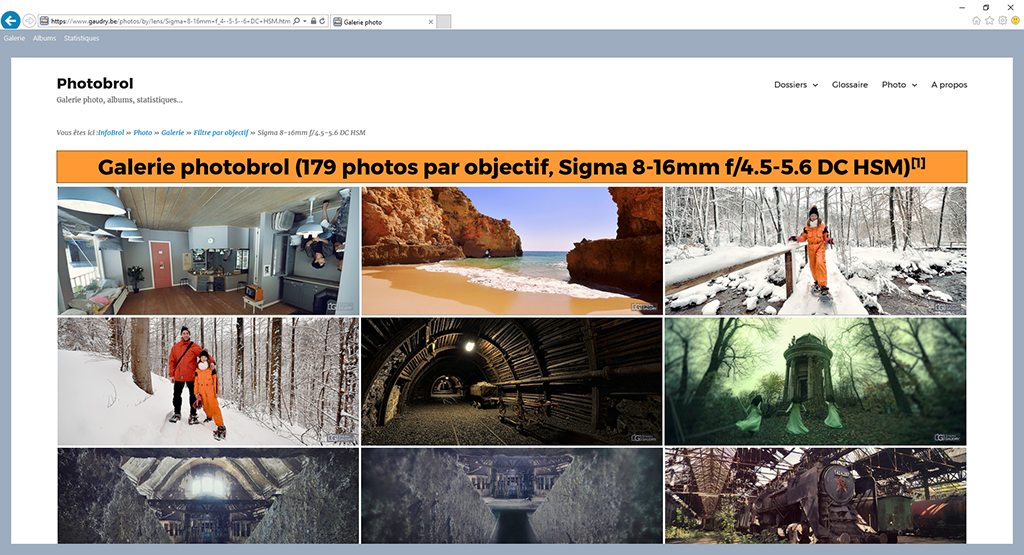Expand the Photo navigation menu

click(899, 85)
